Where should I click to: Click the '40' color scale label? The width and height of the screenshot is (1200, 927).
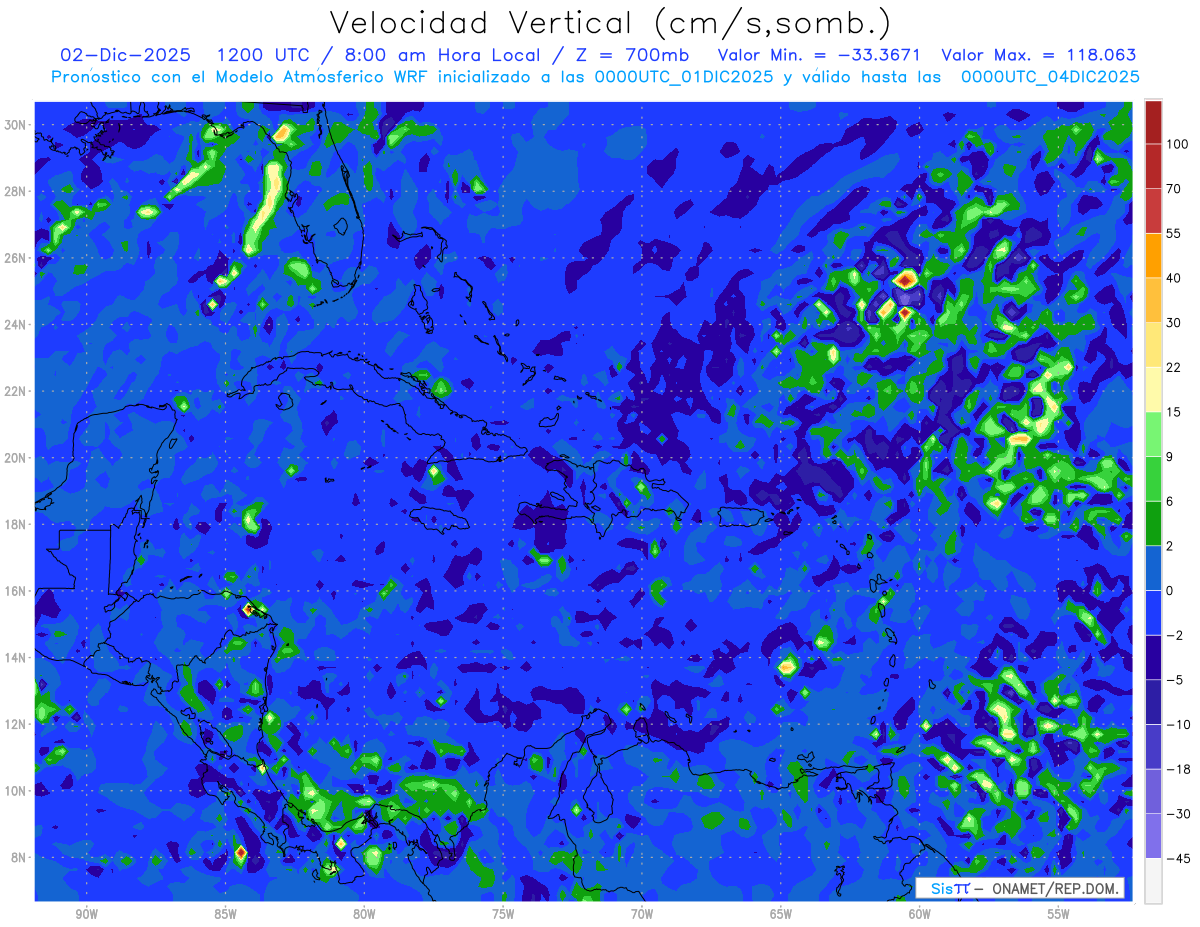(1173, 277)
